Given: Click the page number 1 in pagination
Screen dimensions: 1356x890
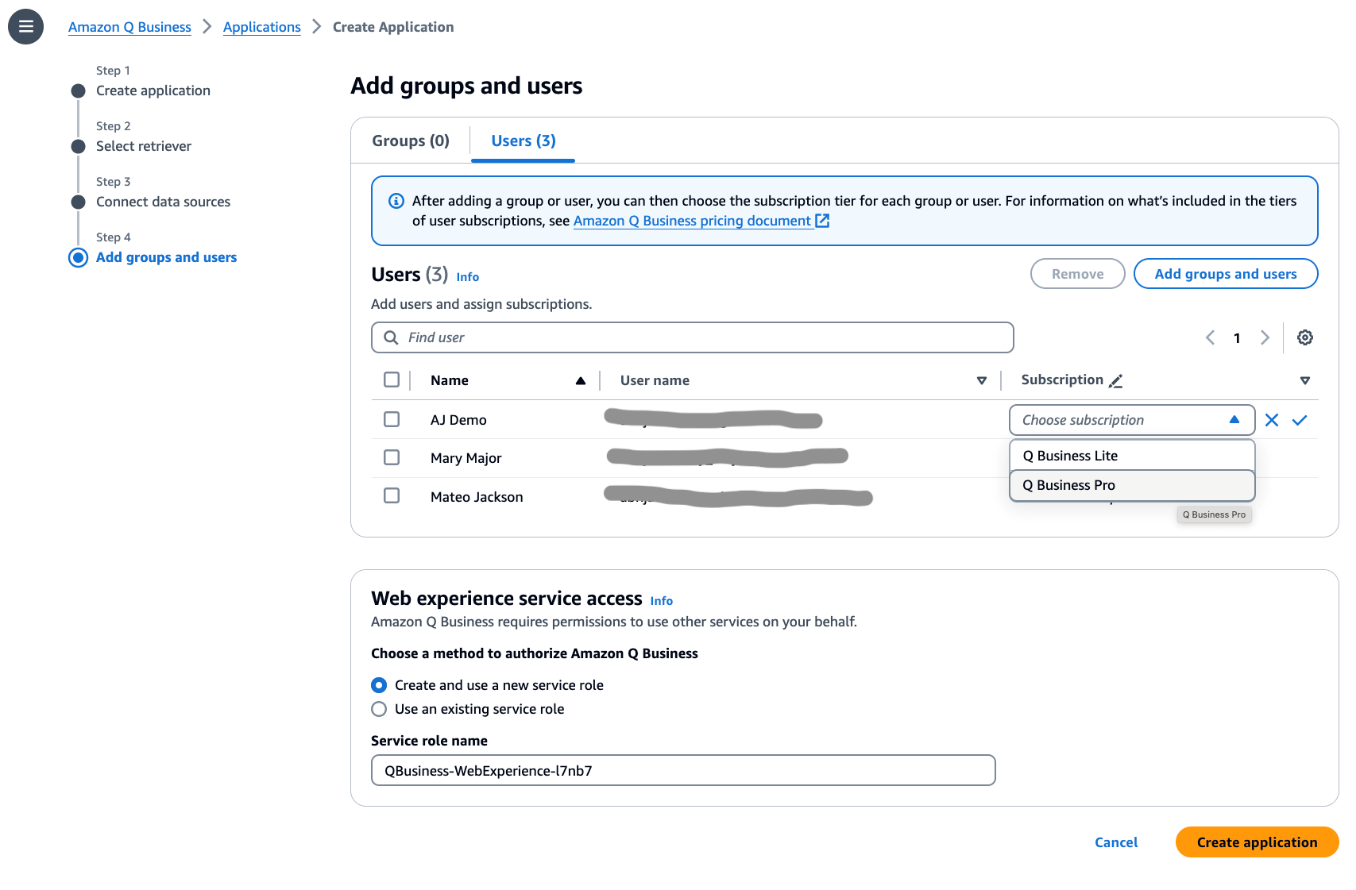Looking at the screenshot, I should 1237,338.
